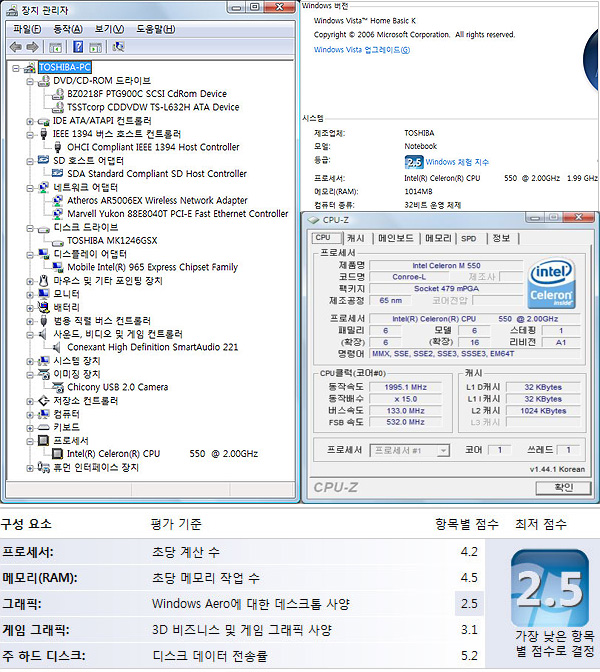Switch to the 정보 tab in CPU-Z
Viewport: 600px width, 672px height.
pos(501,238)
